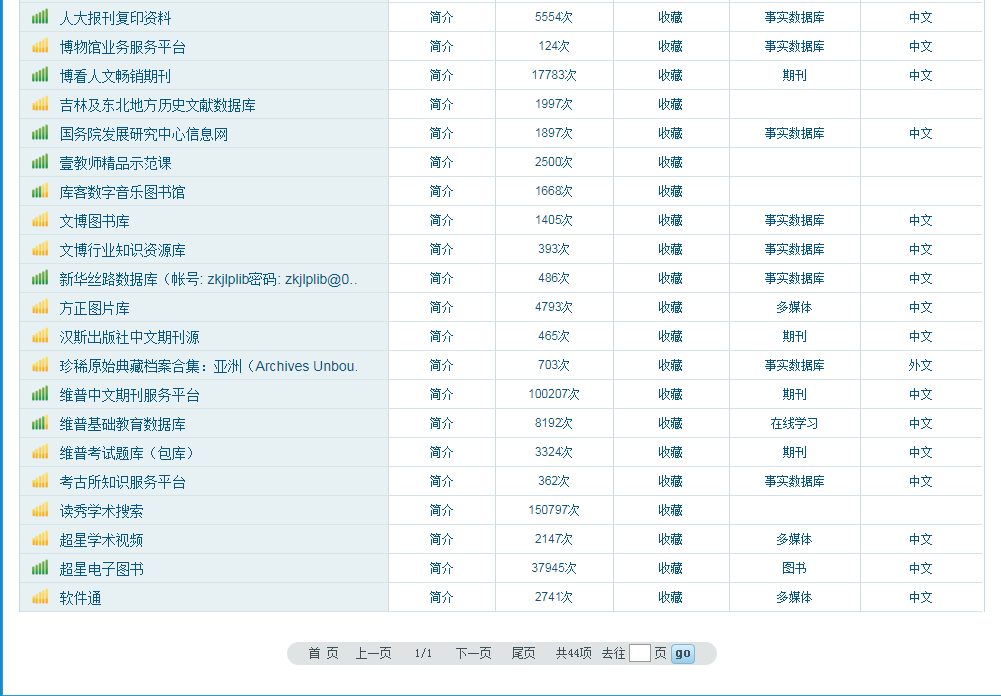Click 收藏 for 超星学术视频
Viewport: 1001px width, 696px height.
[x=670, y=539]
